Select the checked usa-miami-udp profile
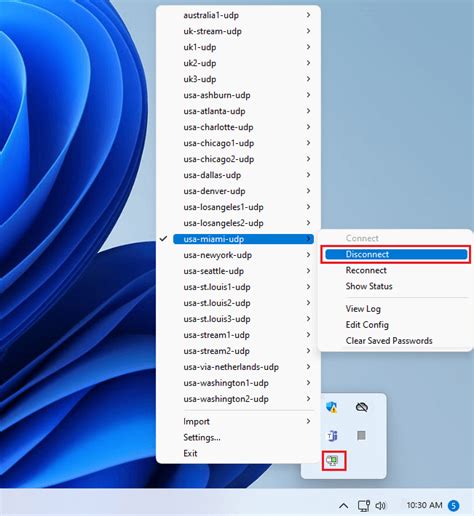The width and height of the screenshot is (474, 516). pos(243,239)
